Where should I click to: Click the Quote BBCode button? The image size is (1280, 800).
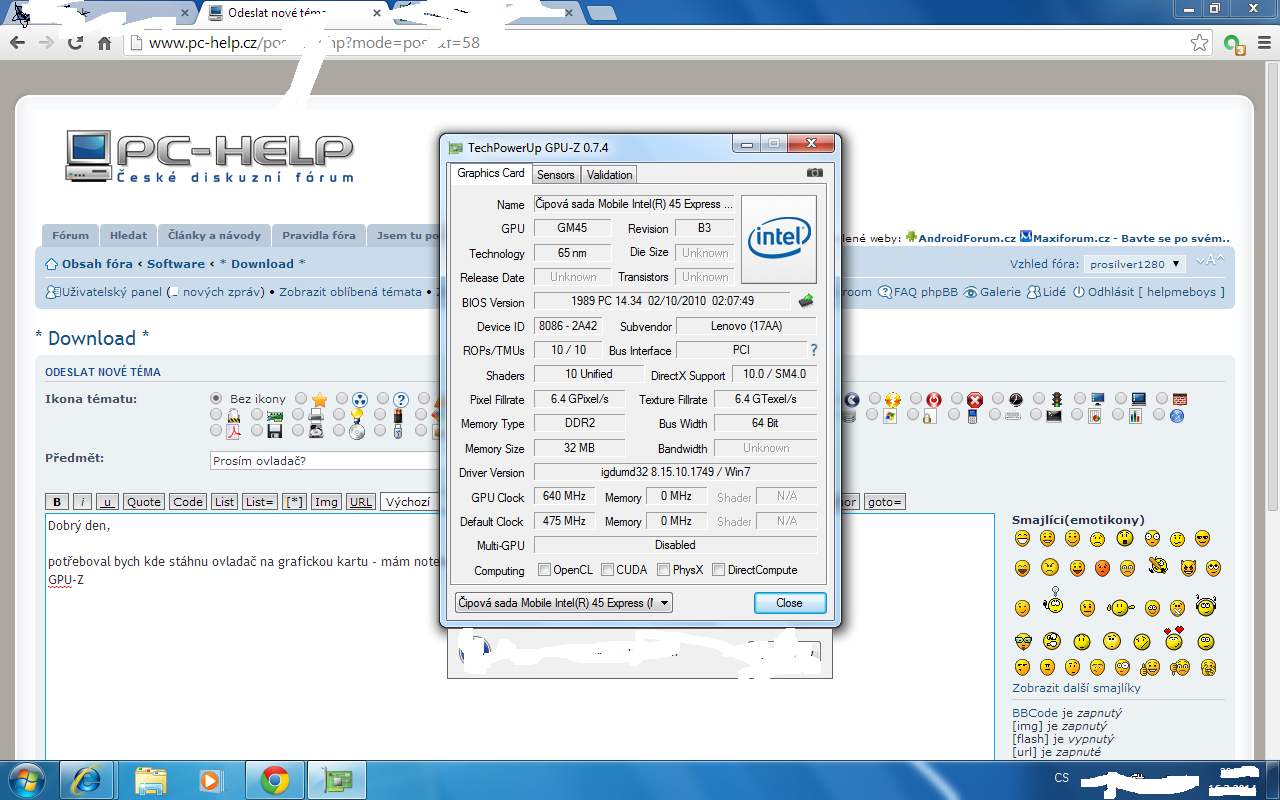[144, 502]
